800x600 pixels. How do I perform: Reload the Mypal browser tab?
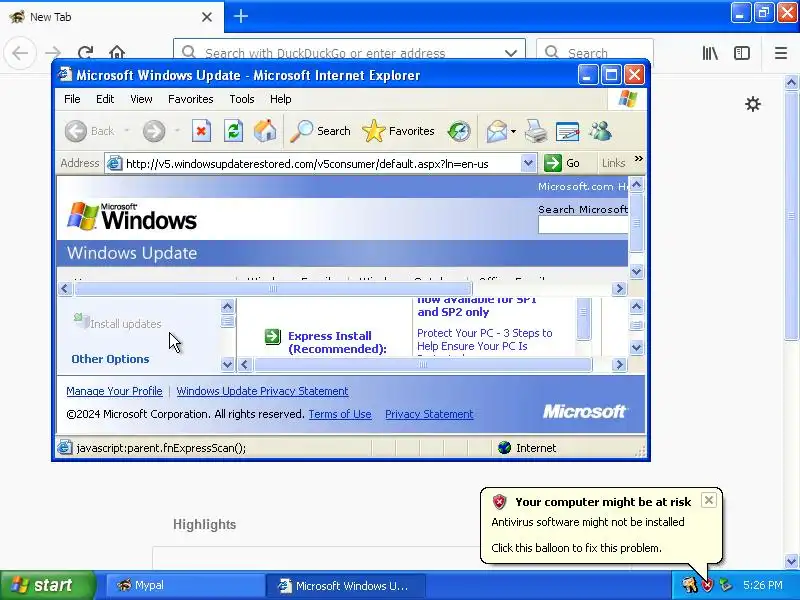click(85, 53)
